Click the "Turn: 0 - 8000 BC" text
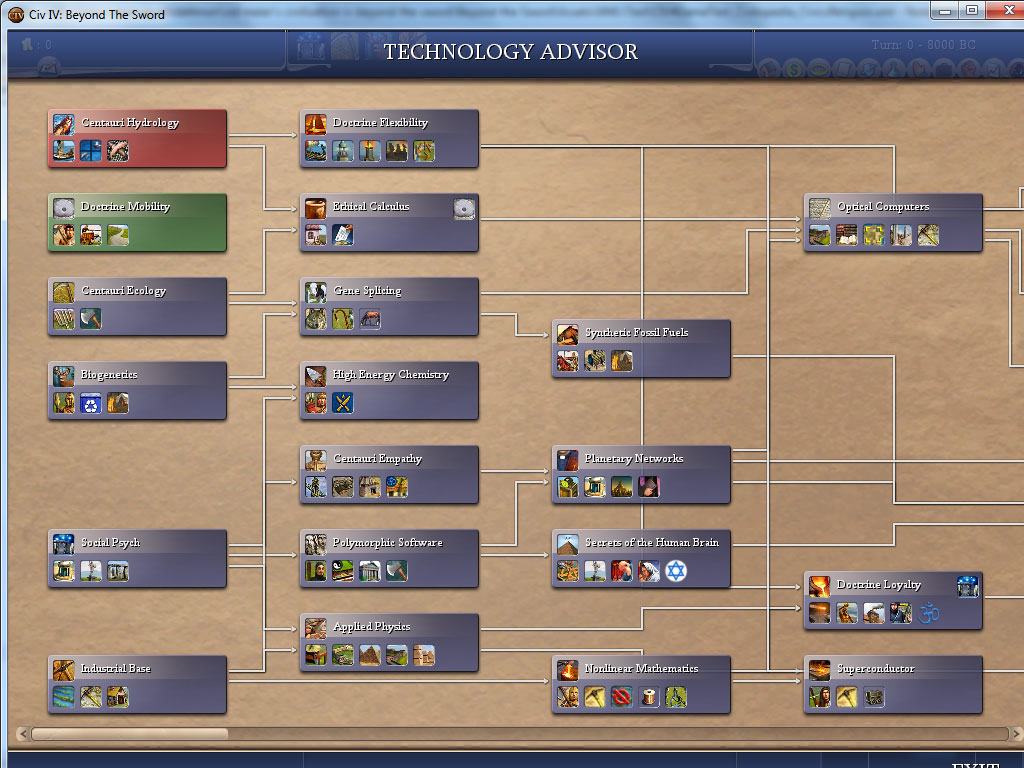 [x=923, y=45]
